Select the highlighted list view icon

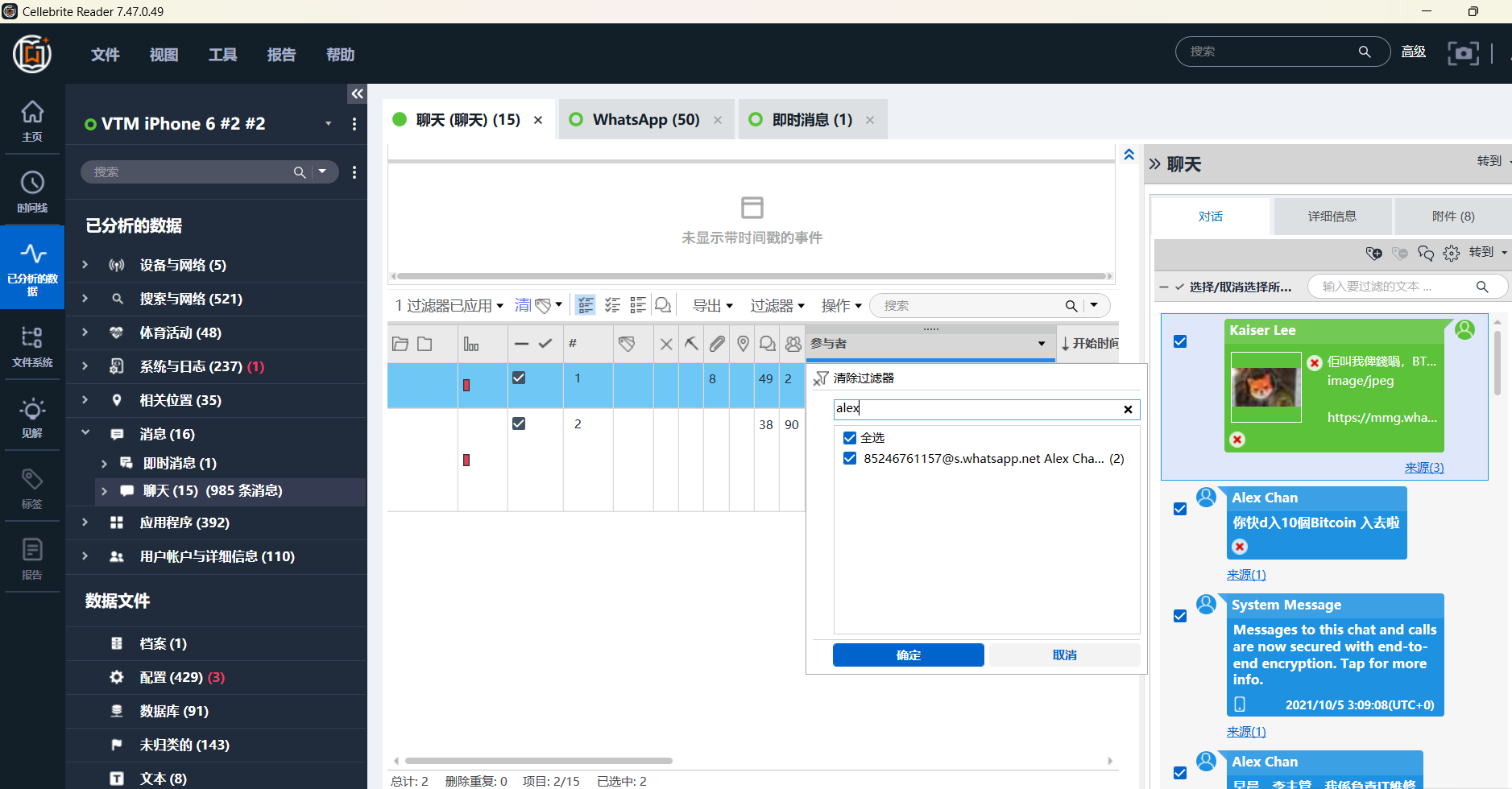586,305
